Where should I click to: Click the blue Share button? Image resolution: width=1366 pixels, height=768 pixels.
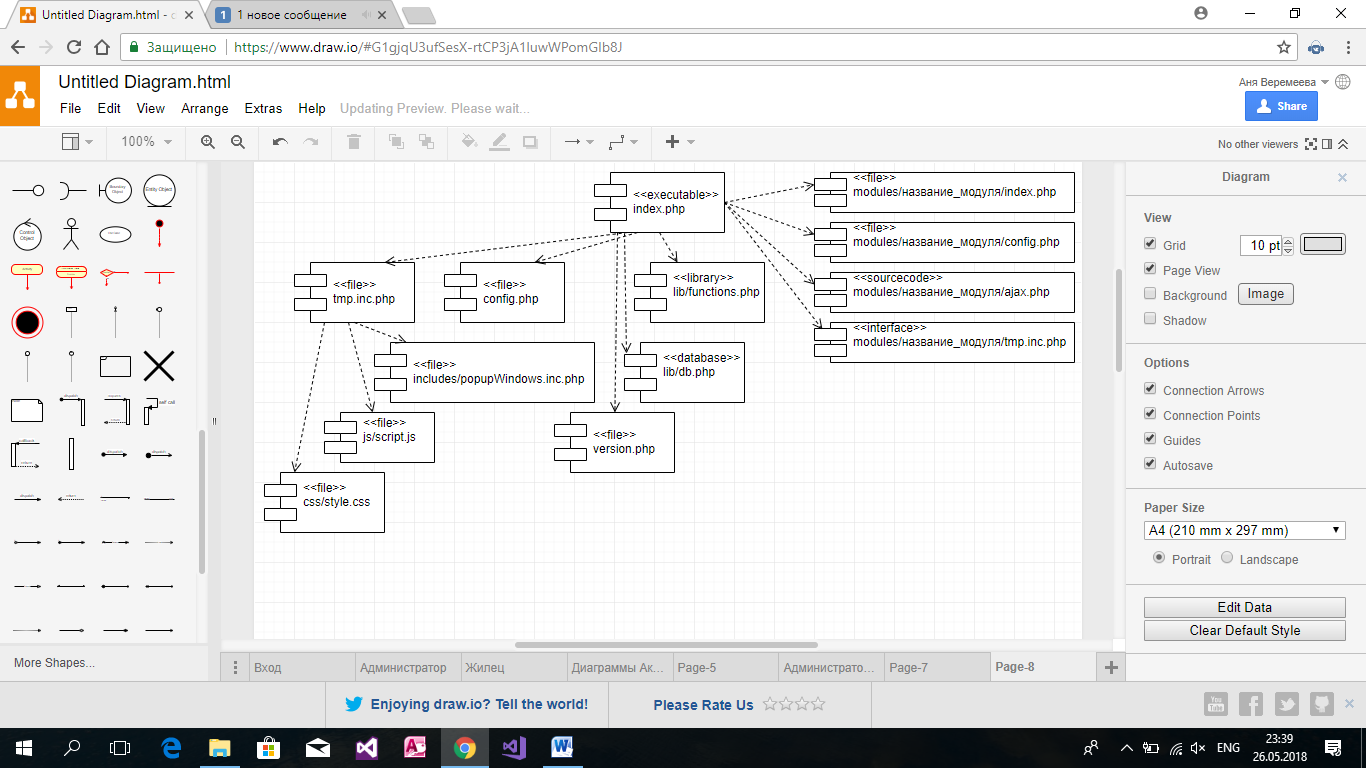click(x=1281, y=106)
